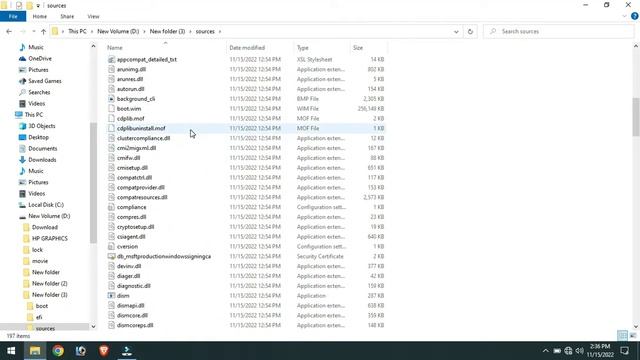This screenshot has height=360, width=640.
Task: Open Brave browser from the taskbar
Action: [x=104, y=351]
